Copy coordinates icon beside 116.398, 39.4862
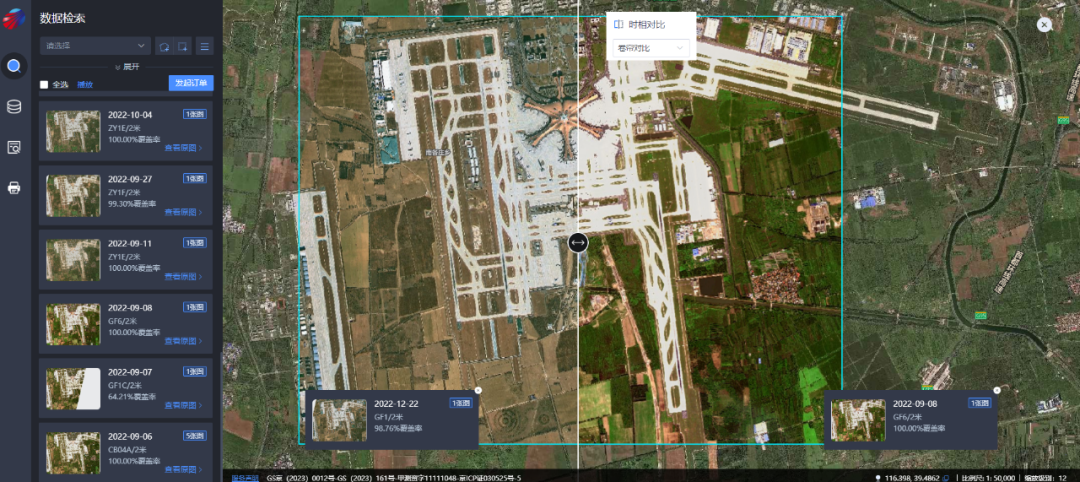 pyautogui.click(x=946, y=477)
